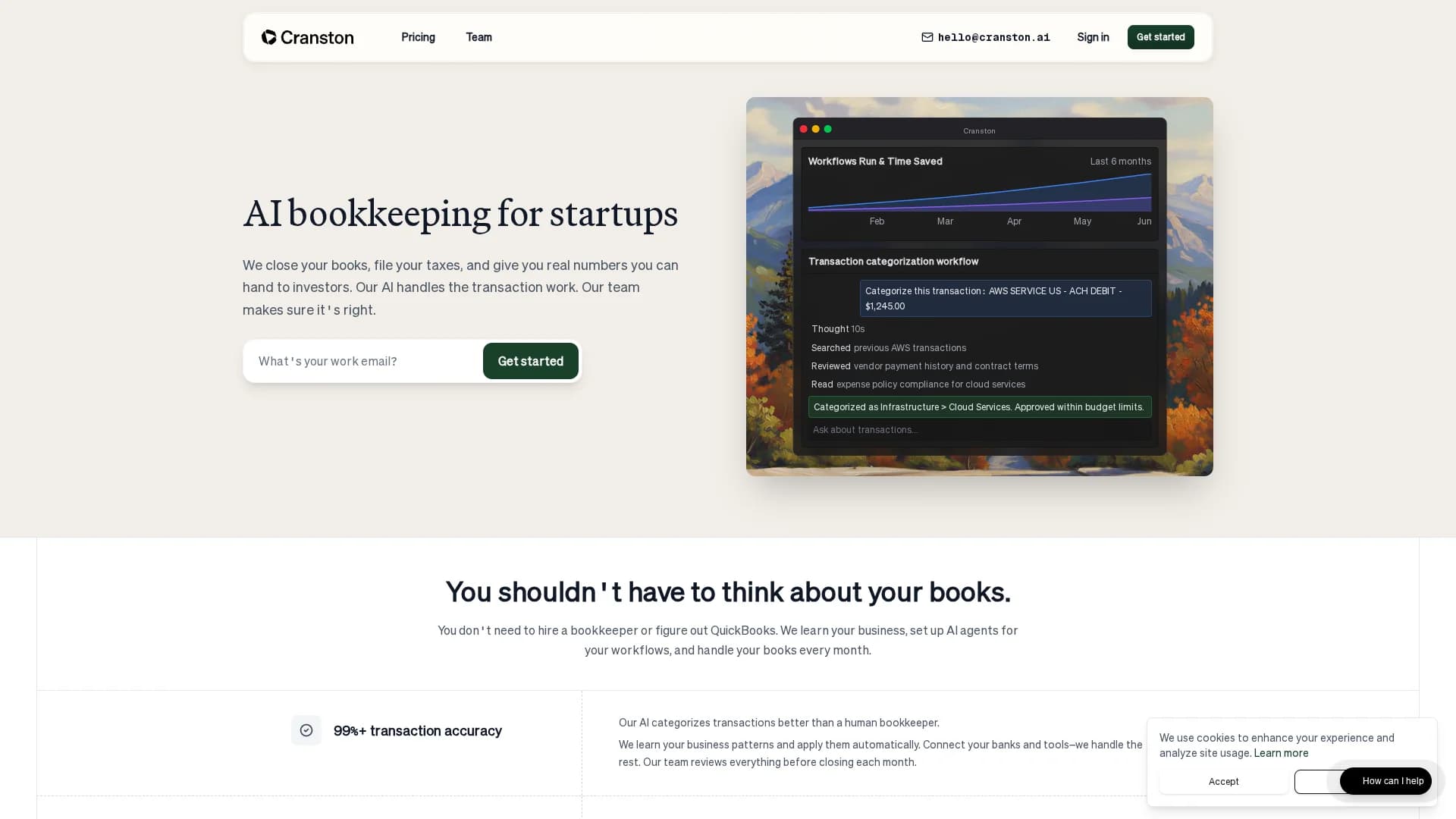Click the Thought 10s step line
This screenshot has width=1456, height=819.
[837, 329]
